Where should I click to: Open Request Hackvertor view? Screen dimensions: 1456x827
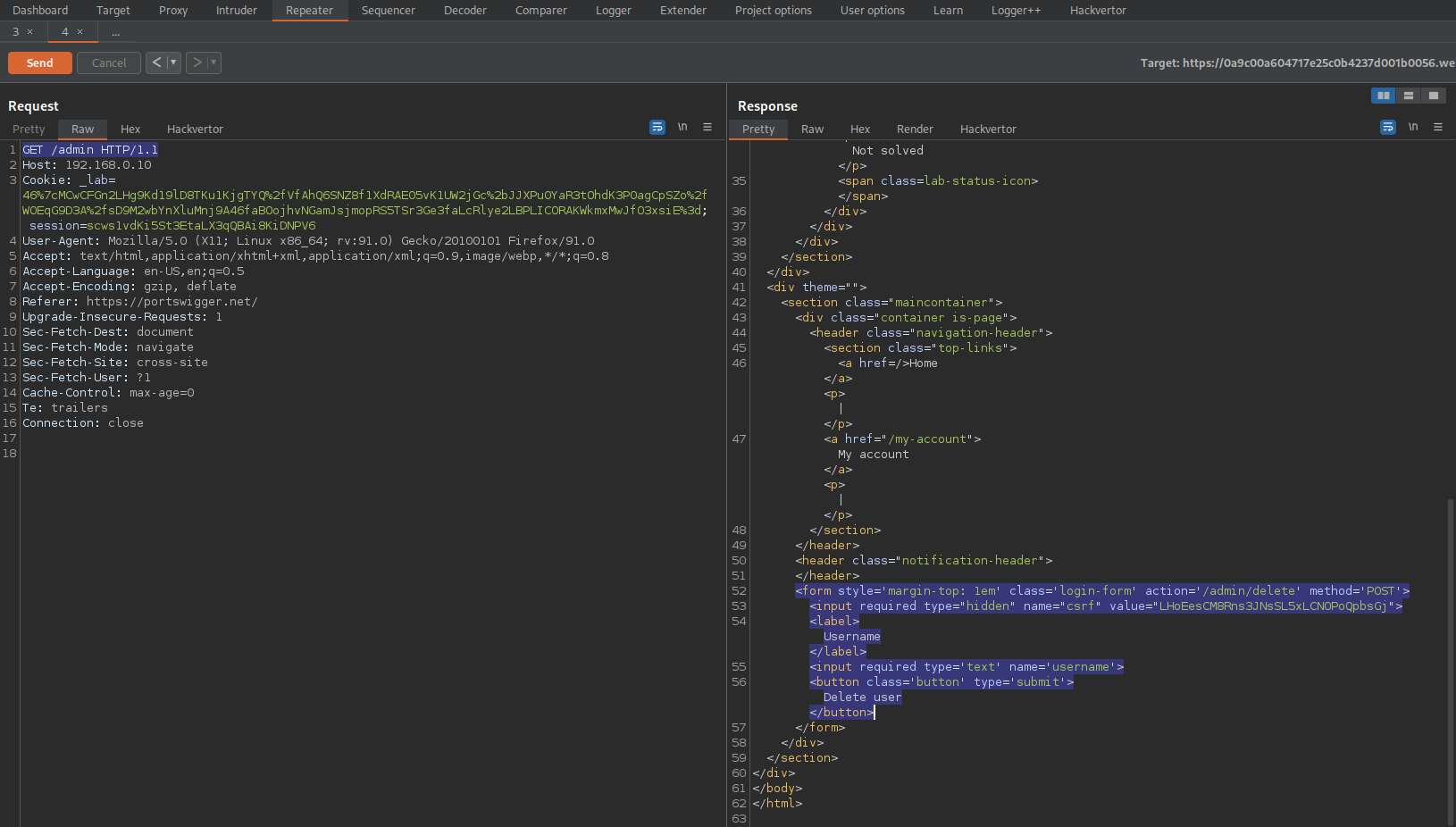(195, 129)
